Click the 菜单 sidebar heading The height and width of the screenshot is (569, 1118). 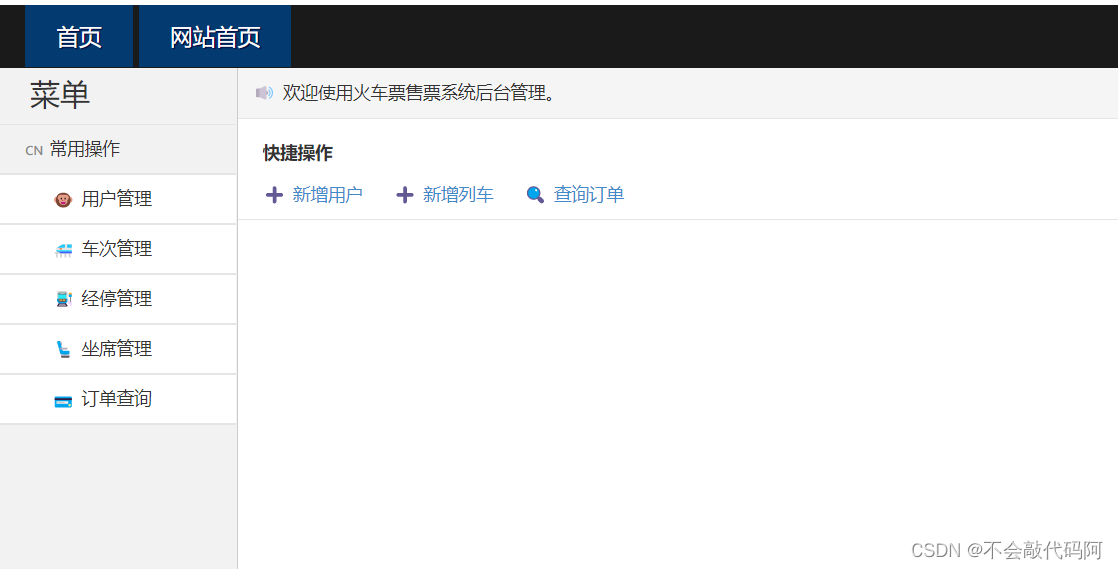(60, 95)
